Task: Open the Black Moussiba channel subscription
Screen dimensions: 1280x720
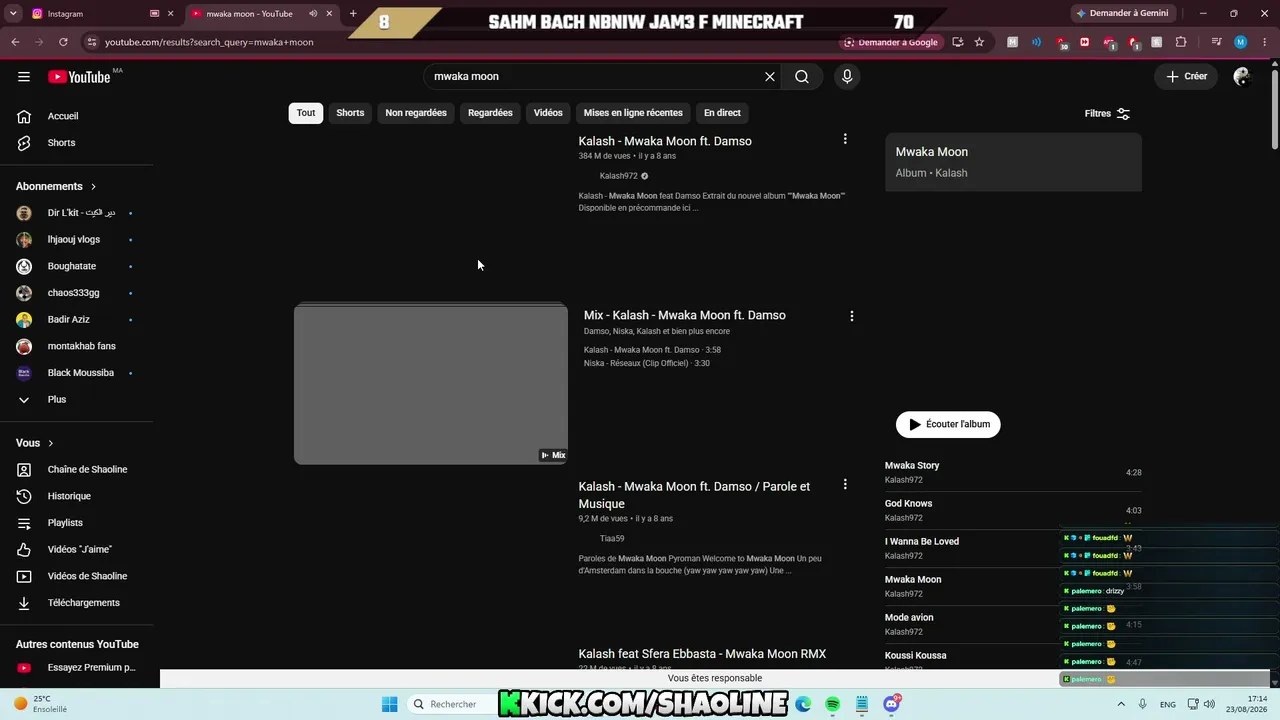Action: [77, 373]
